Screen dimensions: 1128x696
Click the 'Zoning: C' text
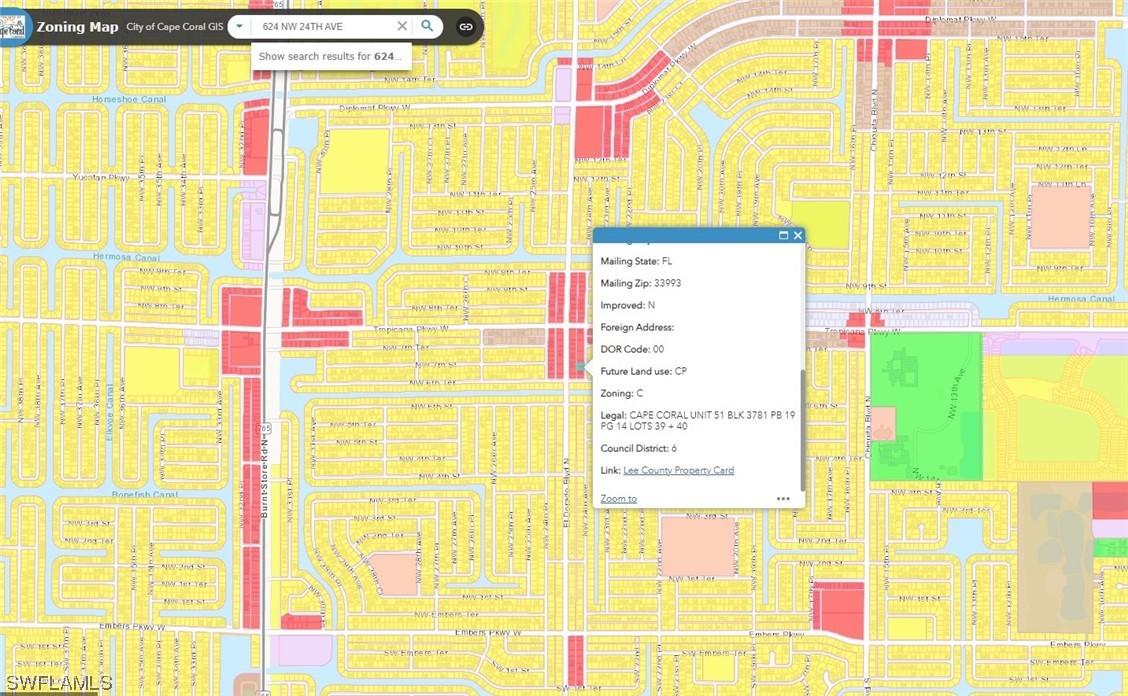tap(622, 393)
